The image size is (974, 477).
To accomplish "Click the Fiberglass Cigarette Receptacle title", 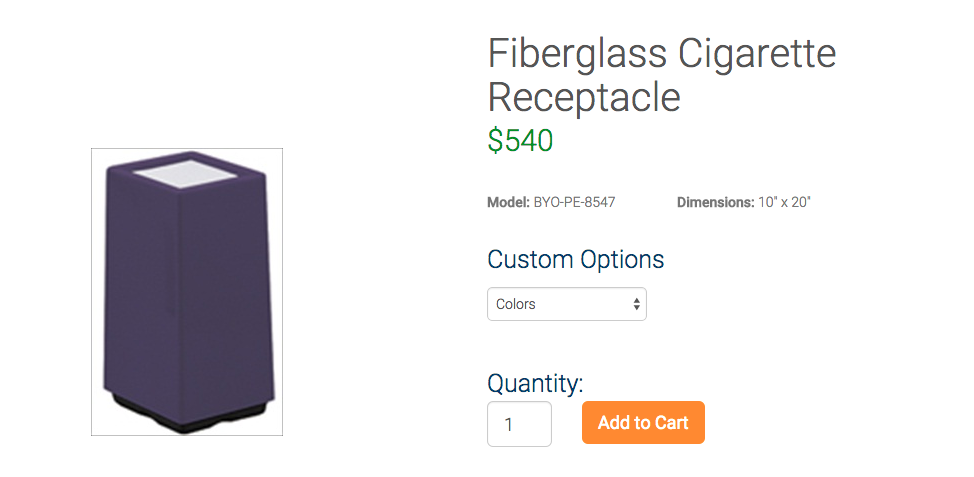I will point(662,75).
